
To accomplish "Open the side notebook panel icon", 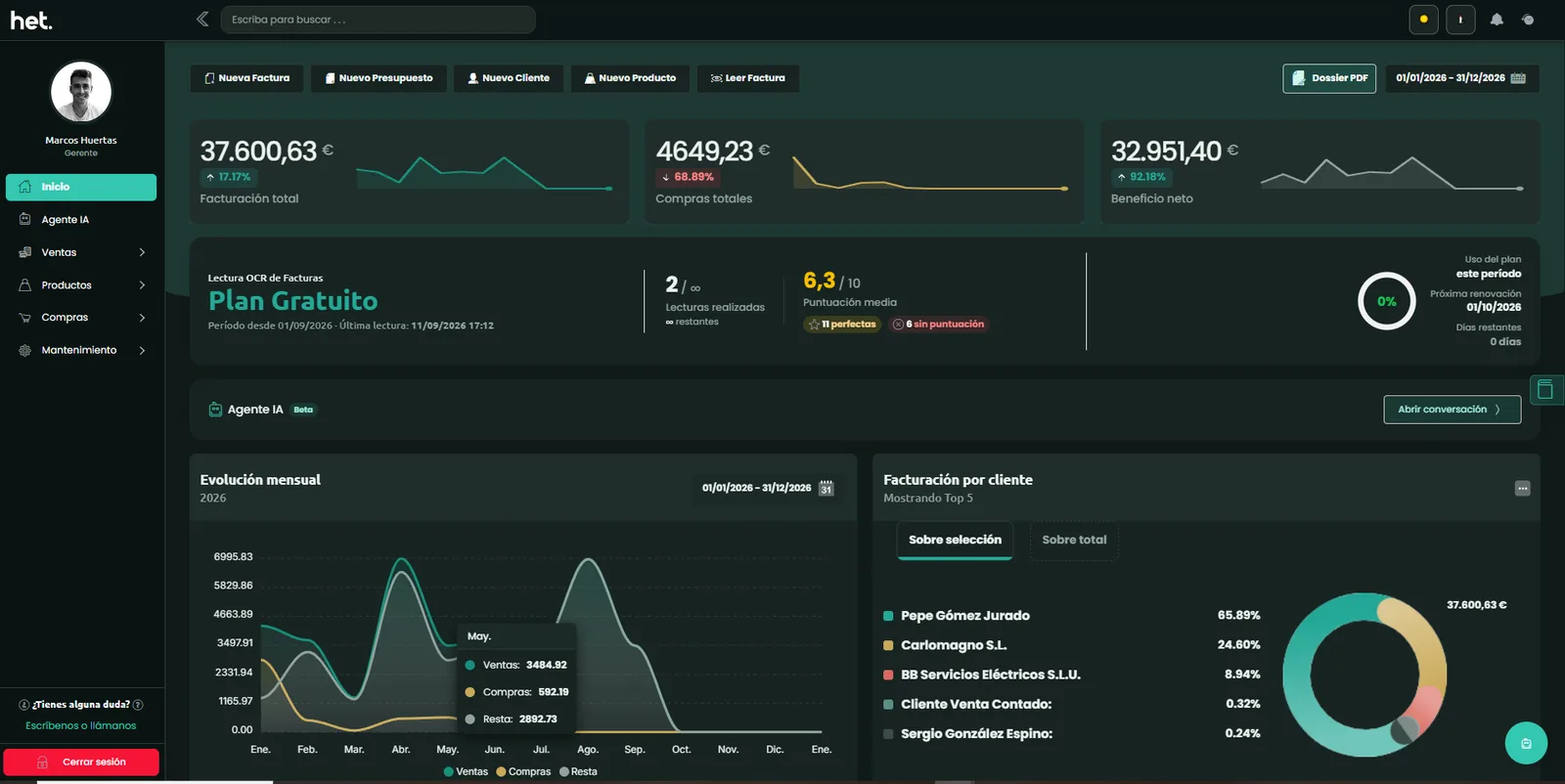I will [x=1545, y=390].
